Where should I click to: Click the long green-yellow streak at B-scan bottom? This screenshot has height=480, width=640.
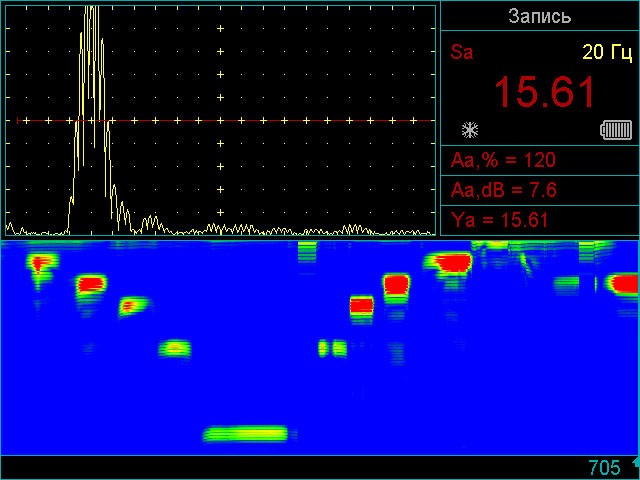pyautogui.click(x=246, y=434)
